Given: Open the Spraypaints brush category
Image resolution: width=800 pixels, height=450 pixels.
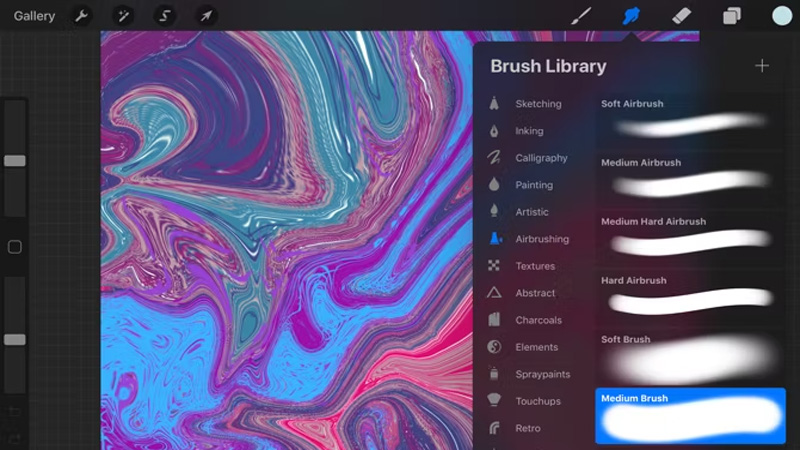Looking at the screenshot, I should [x=542, y=374].
